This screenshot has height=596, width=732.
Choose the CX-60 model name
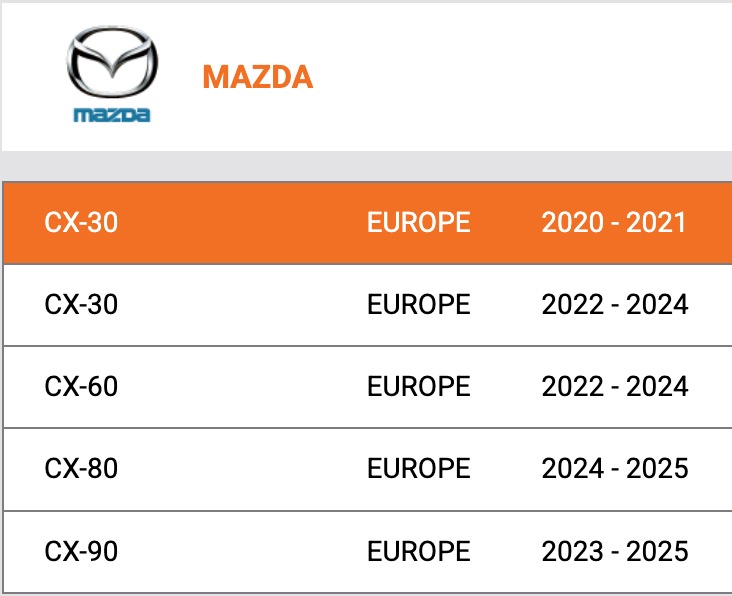[x=81, y=386]
